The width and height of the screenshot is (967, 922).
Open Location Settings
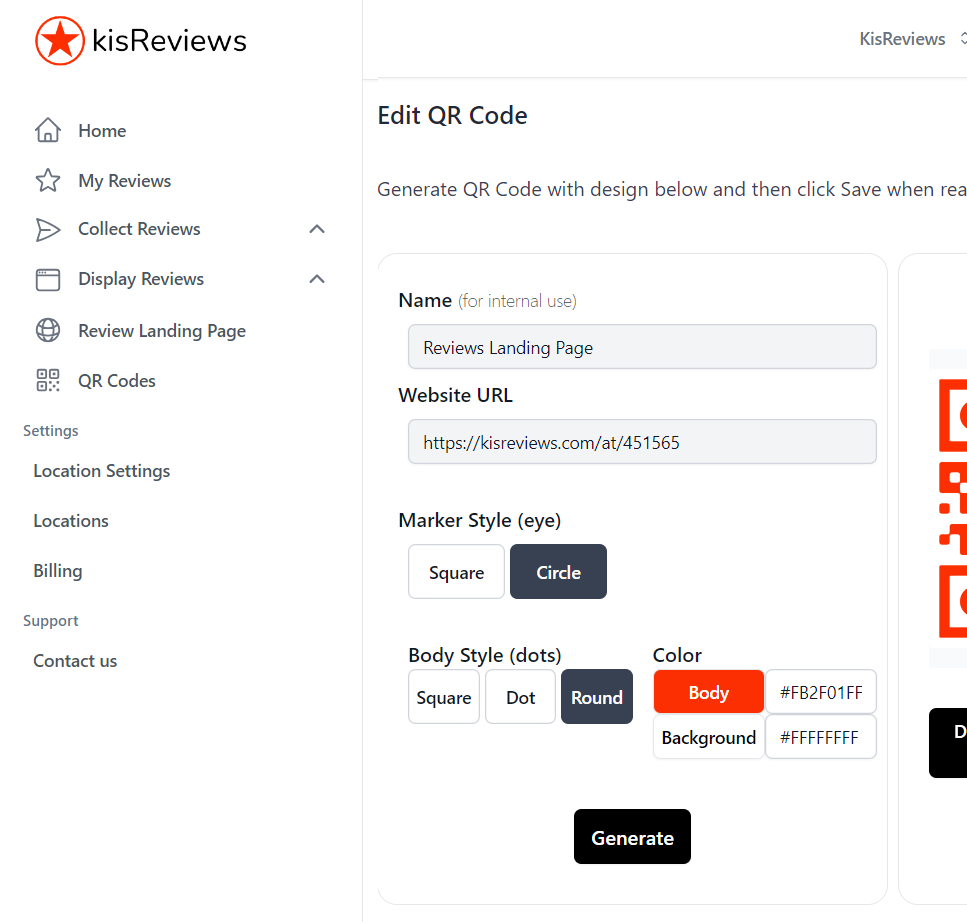pos(102,471)
